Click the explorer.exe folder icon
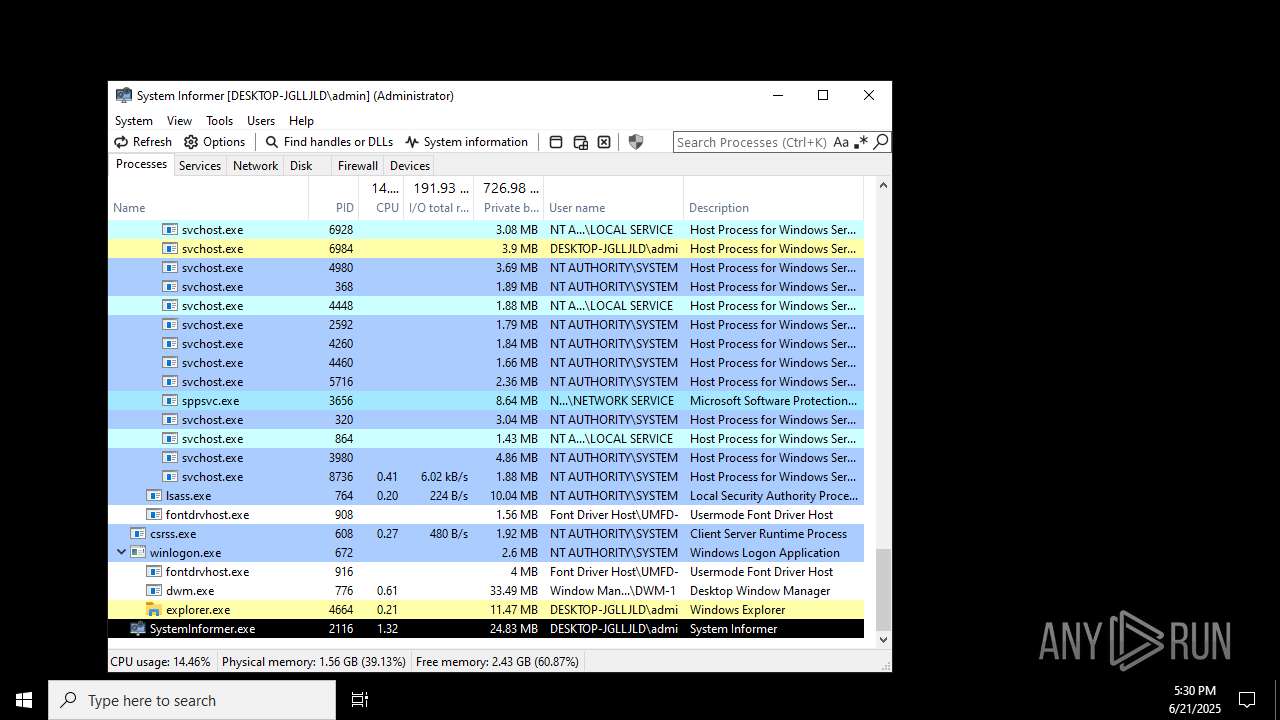The height and width of the screenshot is (720, 1280). click(x=154, y=610)
